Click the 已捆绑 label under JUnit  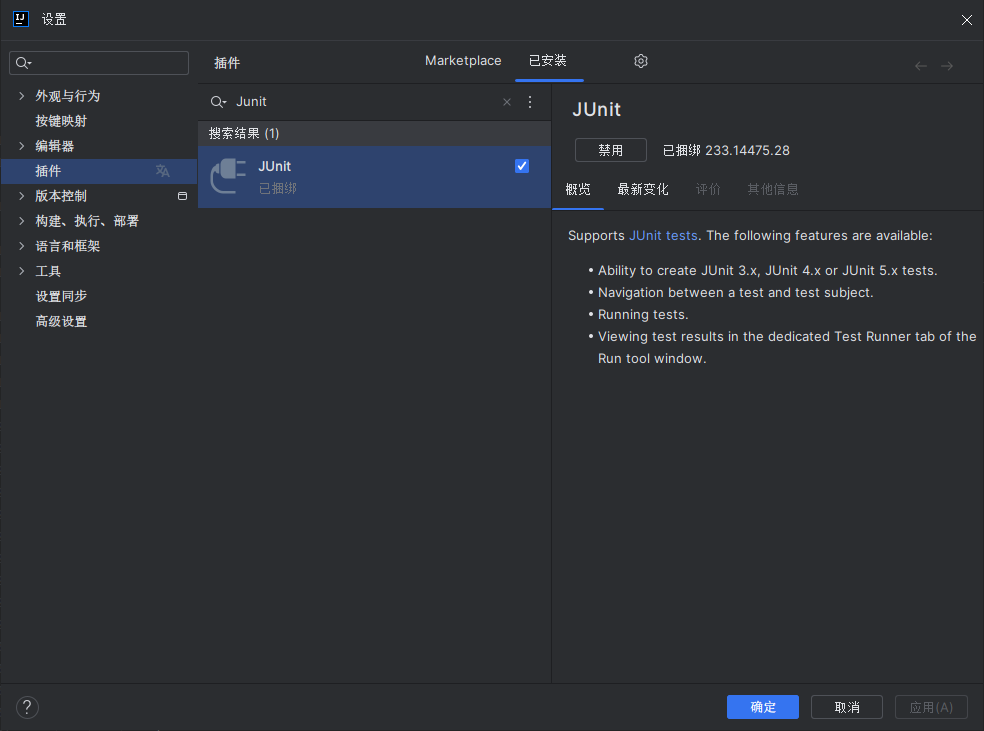277,188
